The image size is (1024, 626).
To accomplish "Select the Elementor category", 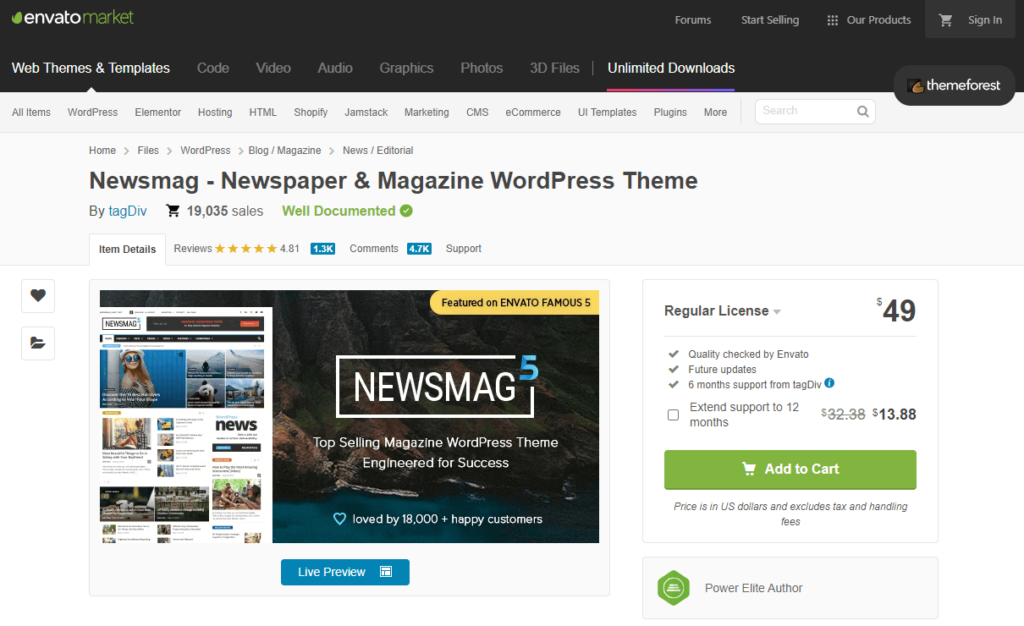I will 158,112.
